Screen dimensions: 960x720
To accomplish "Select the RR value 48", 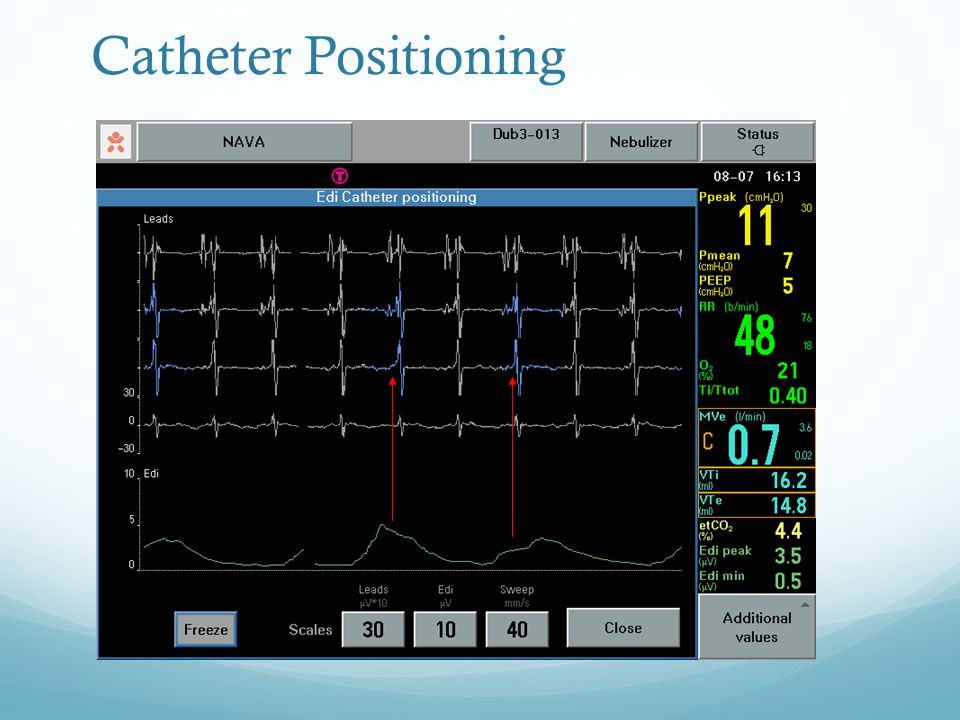I will (755, 336).
